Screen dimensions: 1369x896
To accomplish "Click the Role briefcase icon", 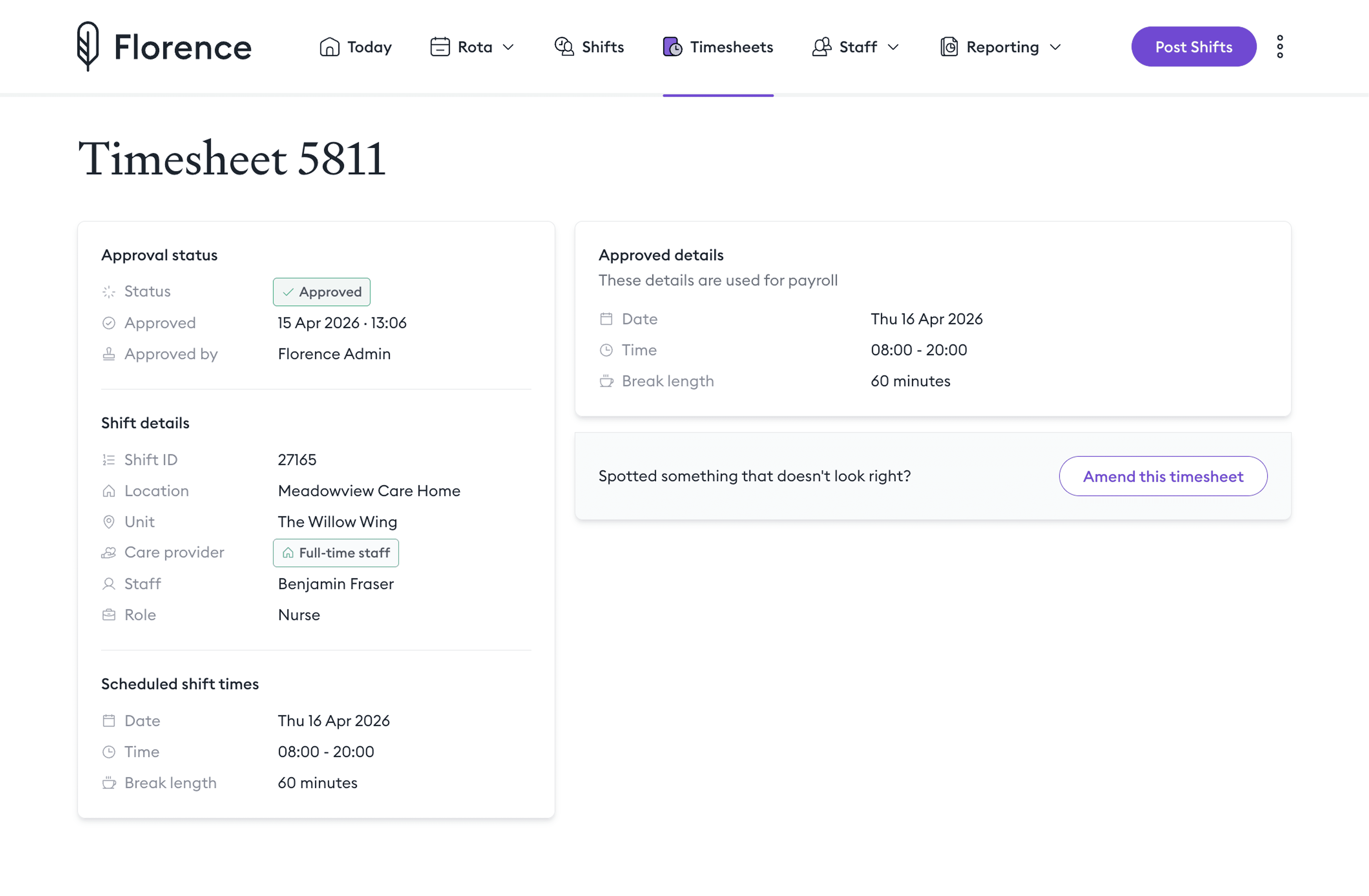I will (109, 615).
